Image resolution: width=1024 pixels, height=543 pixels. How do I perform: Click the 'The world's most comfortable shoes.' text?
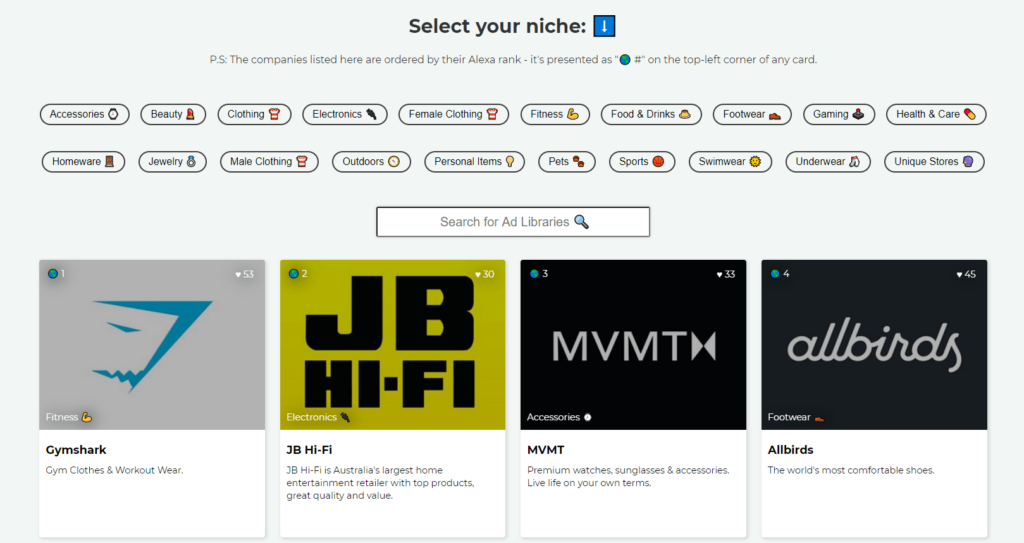click(851, 470)
